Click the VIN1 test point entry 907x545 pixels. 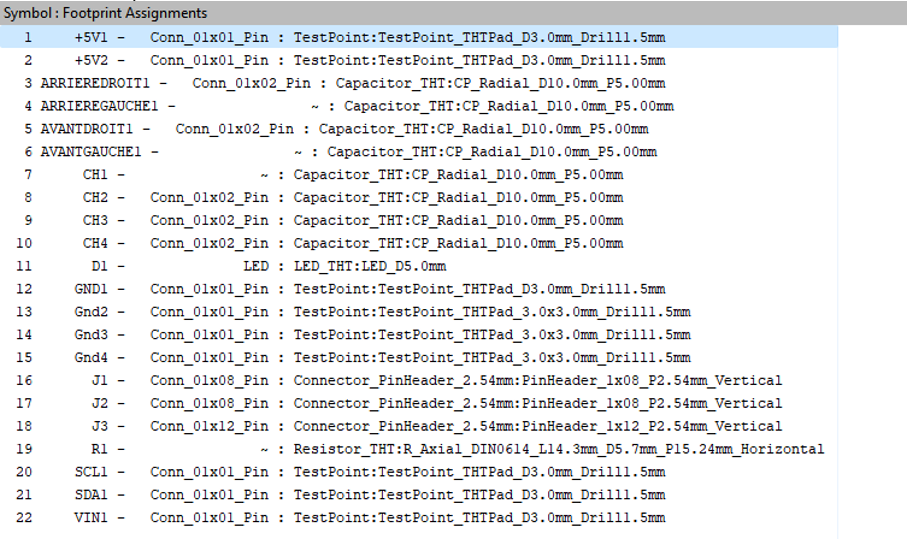pyautogui.click(x=400, y=518)
